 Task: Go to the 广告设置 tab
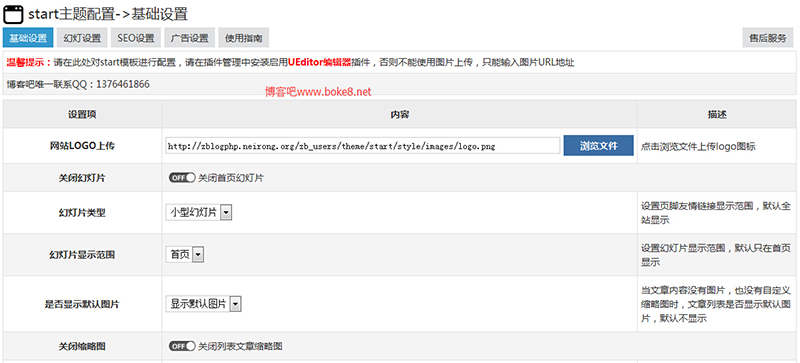[189, 38]
